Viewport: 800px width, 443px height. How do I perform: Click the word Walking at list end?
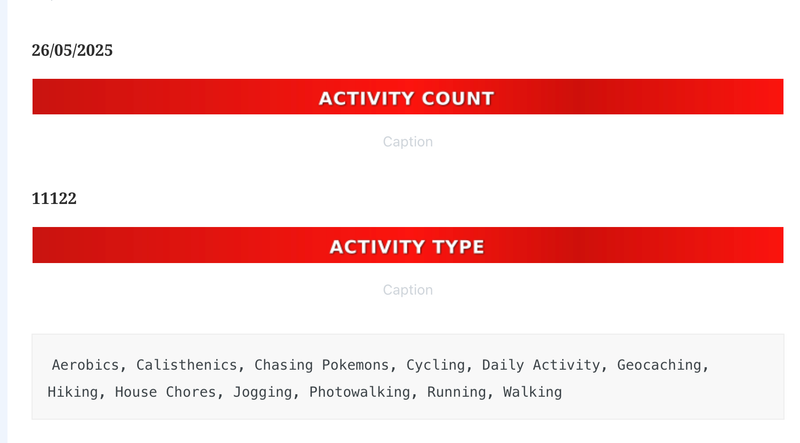point(532,392)
